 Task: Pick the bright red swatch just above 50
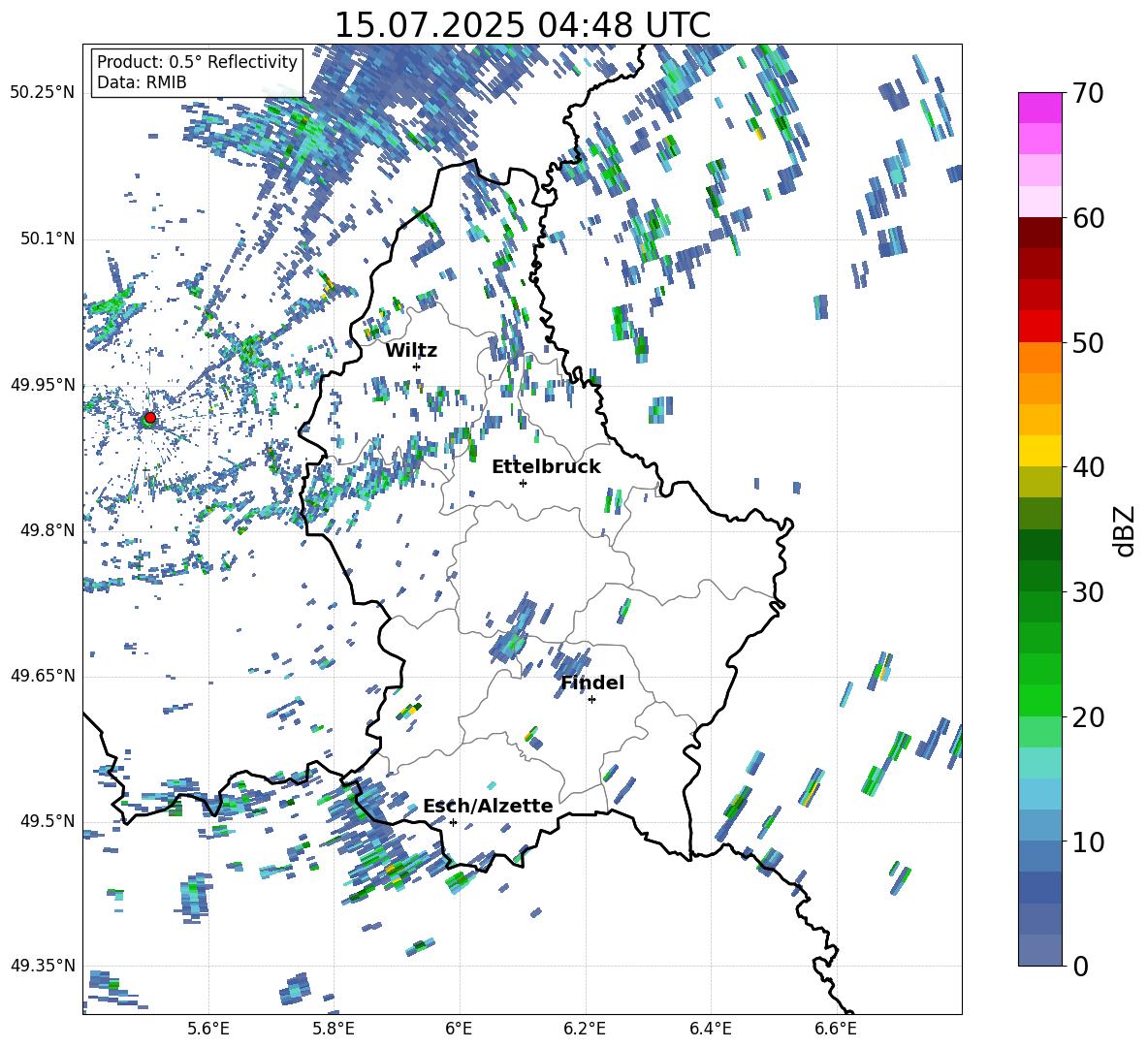pyautogui.click(x=1040, y=327)
